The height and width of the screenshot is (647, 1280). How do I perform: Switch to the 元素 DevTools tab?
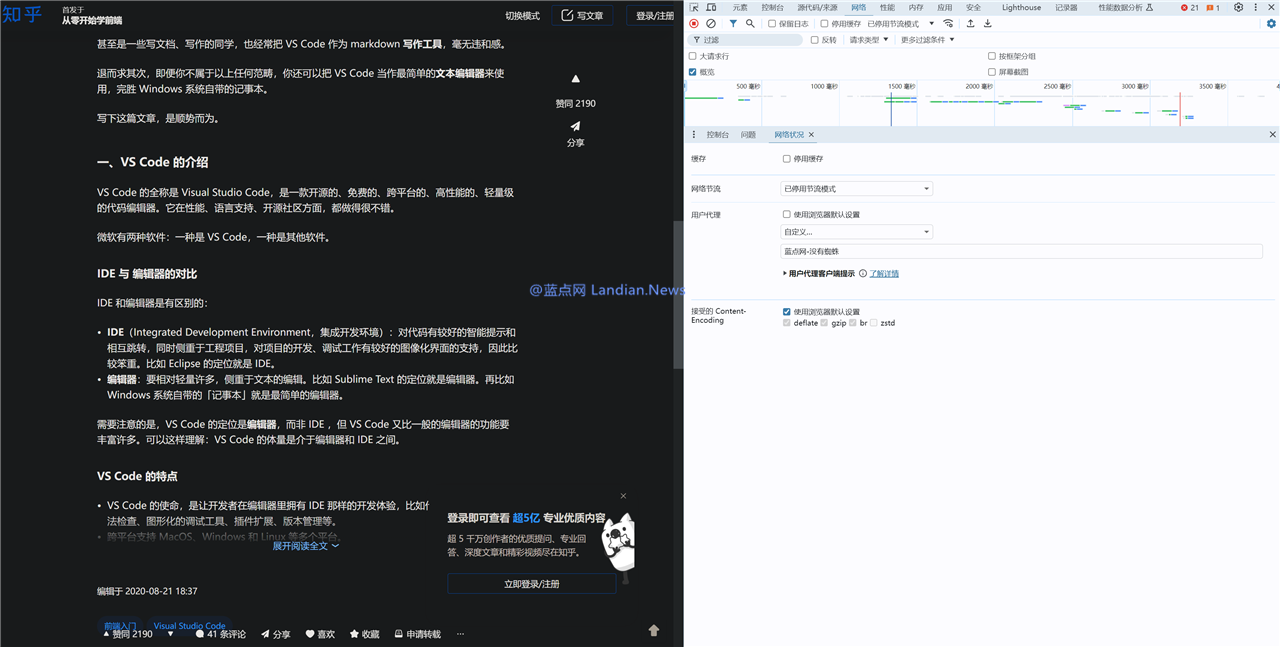tap(740, 7)
